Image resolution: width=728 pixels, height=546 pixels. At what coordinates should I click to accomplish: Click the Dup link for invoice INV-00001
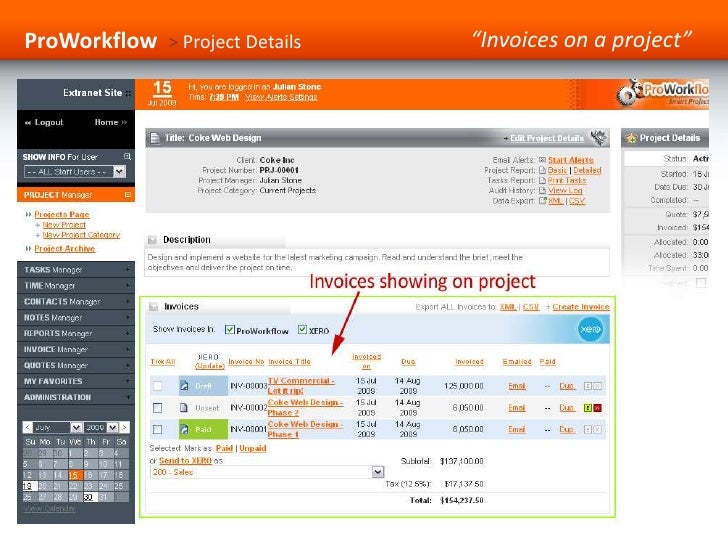click(567, 429)
